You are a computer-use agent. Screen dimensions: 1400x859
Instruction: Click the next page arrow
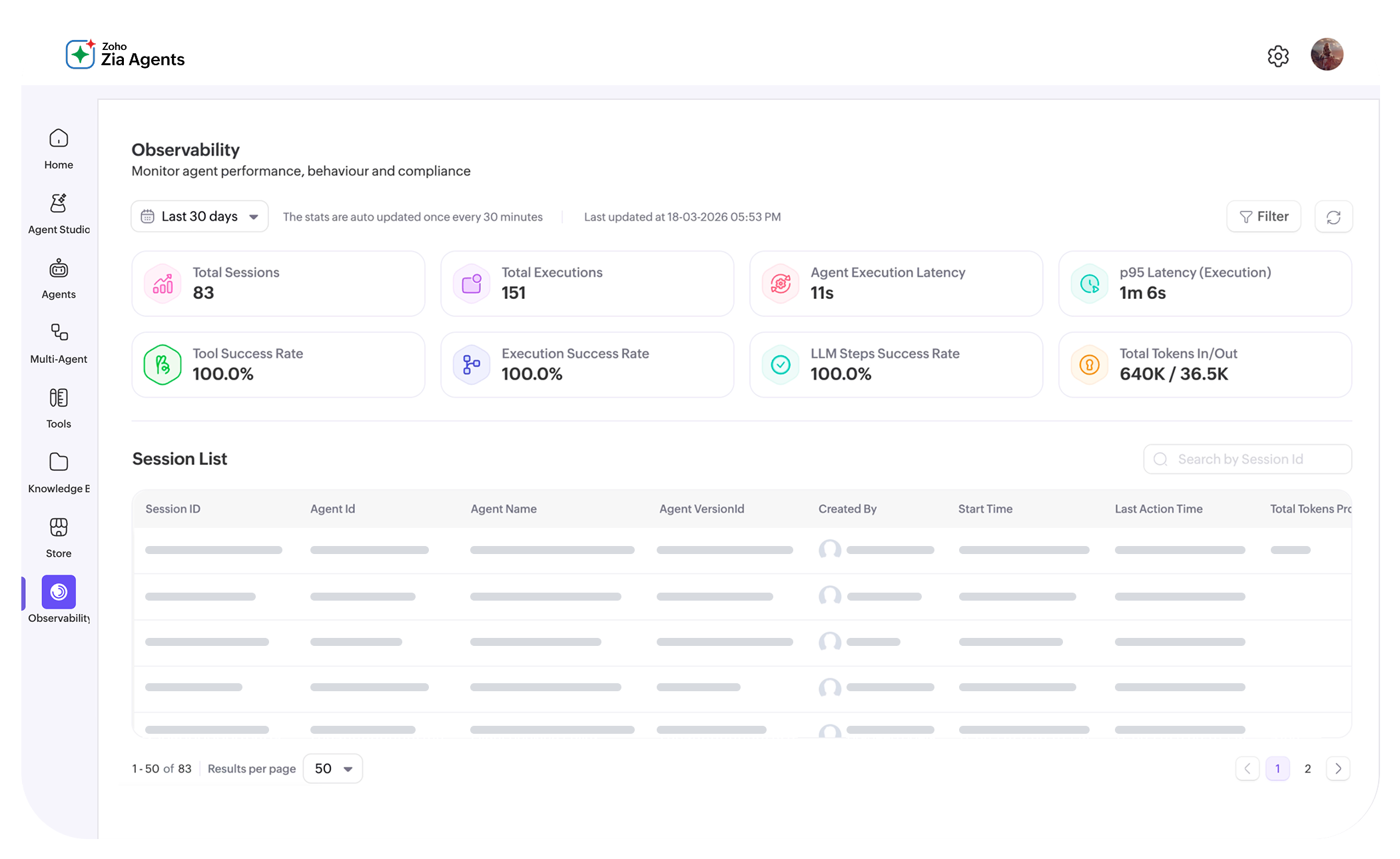1338,768
